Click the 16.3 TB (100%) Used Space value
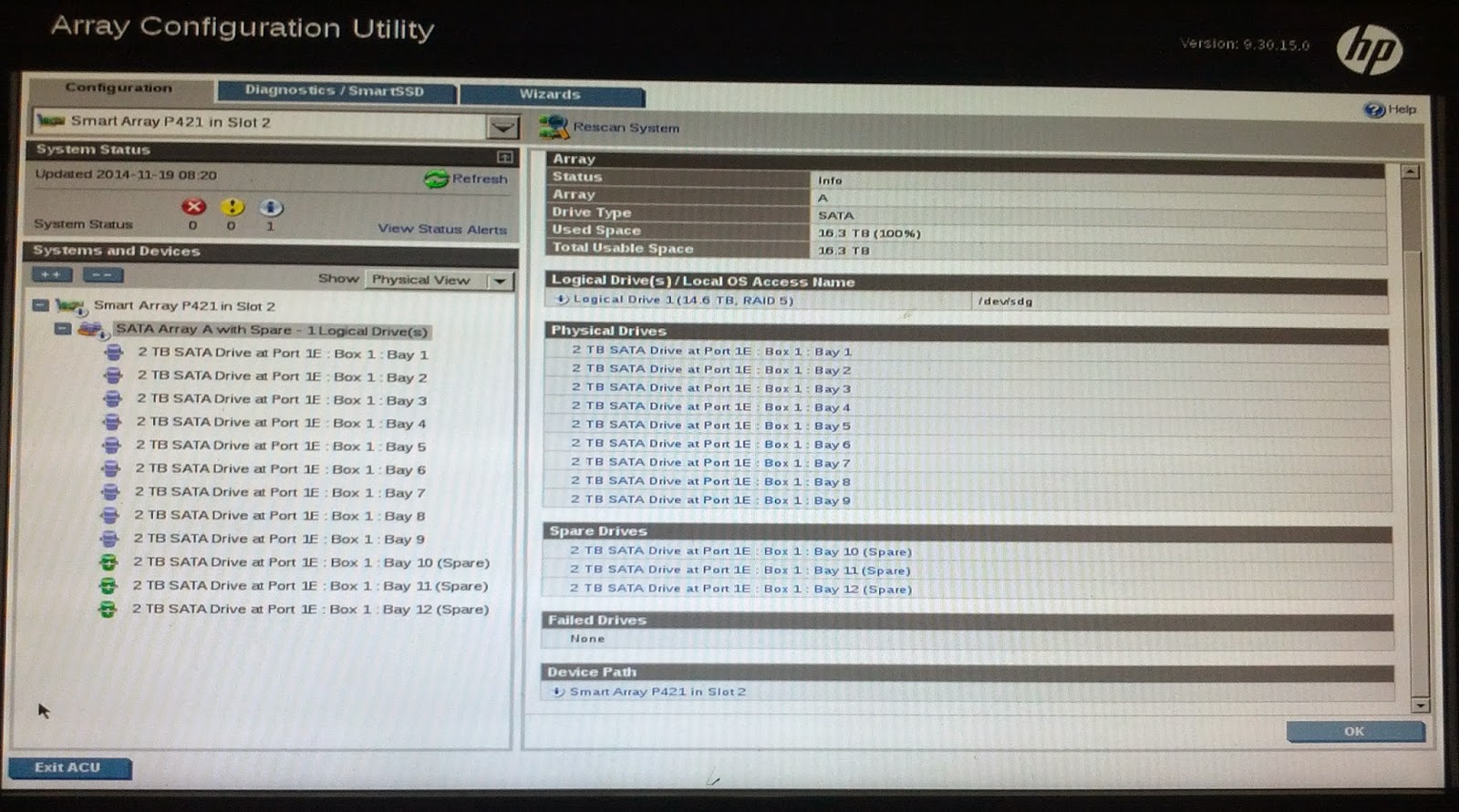1459x812 pixels. pyautogui.click(x=869, y=233)
